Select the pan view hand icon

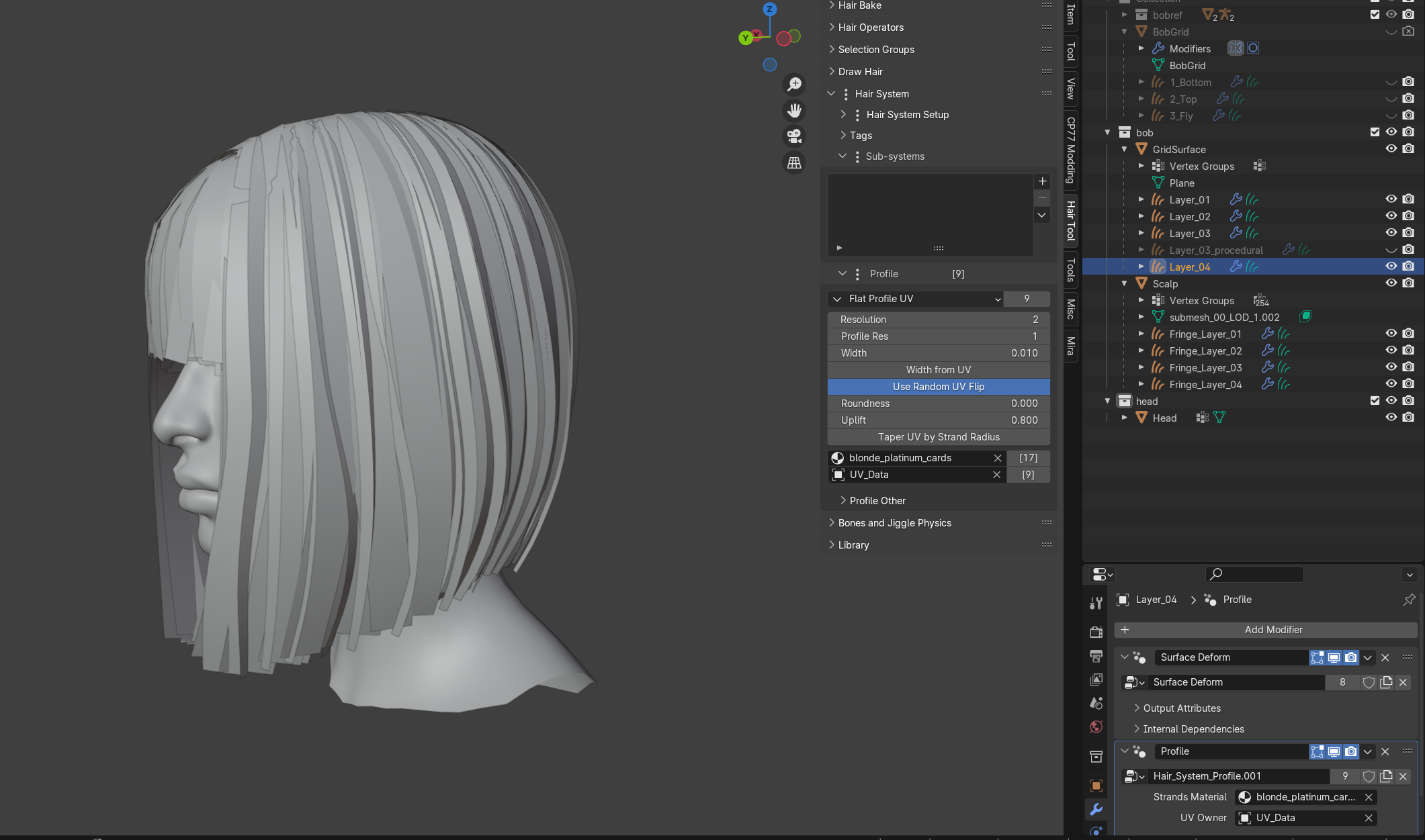pyautogui.click(x=794, y=110)
